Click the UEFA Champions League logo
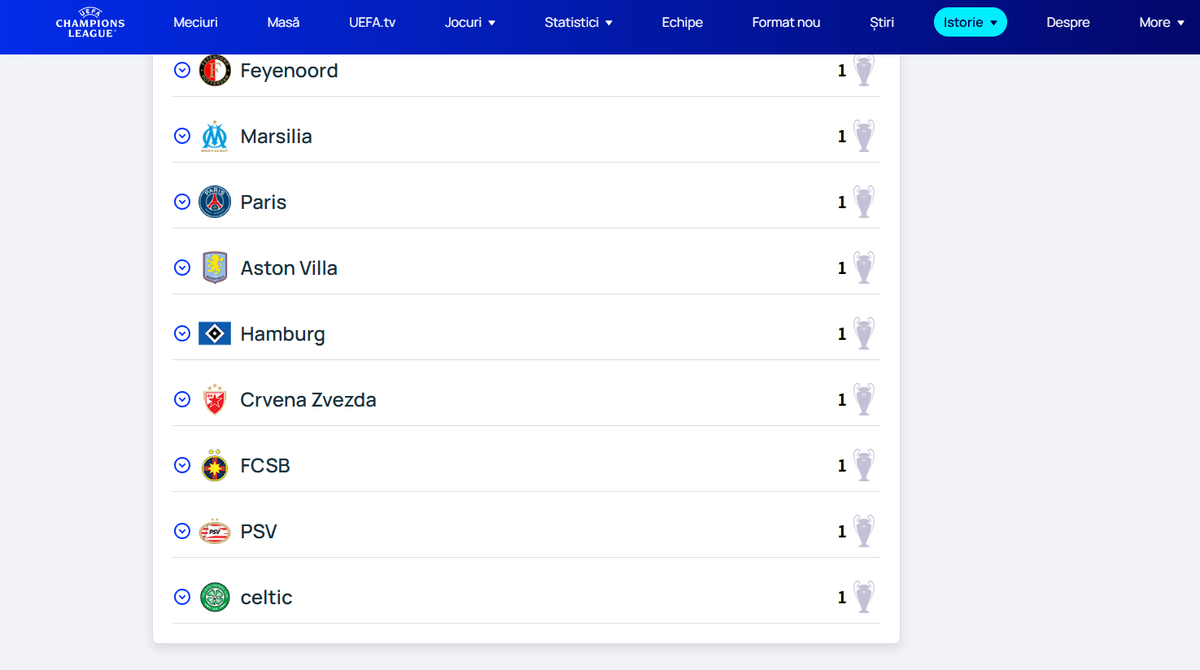Screen dimensions: 1200x670 pyautogui.click(x=90, y=22)
